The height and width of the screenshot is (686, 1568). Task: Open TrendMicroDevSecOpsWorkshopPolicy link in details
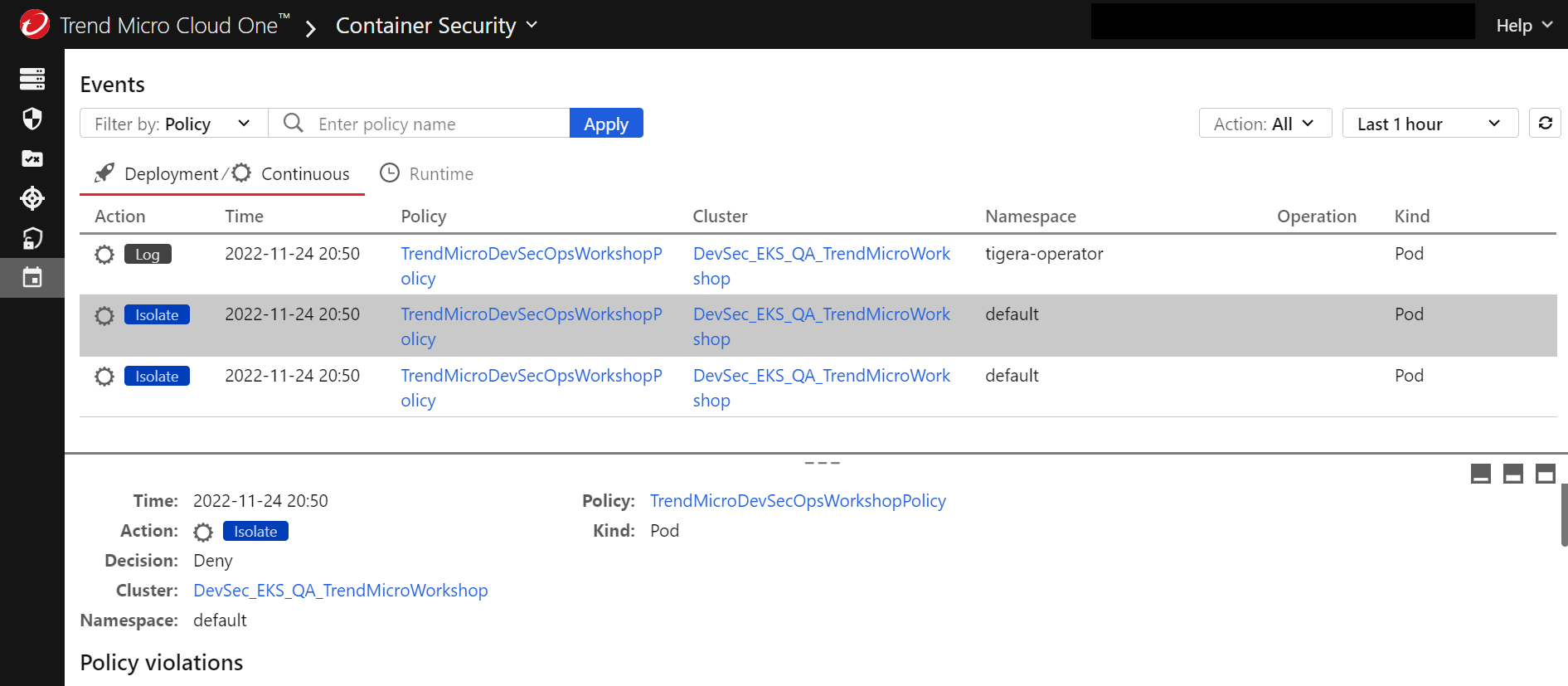click(x=798, y=500)
